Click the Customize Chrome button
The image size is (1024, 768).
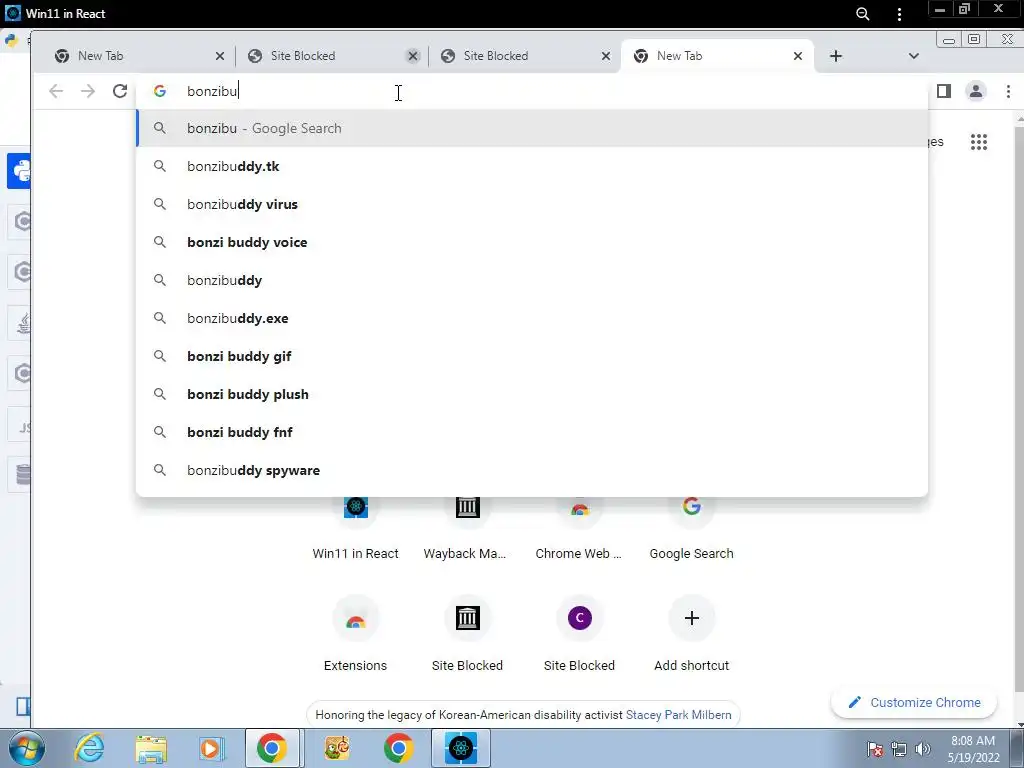coord(914,703)
